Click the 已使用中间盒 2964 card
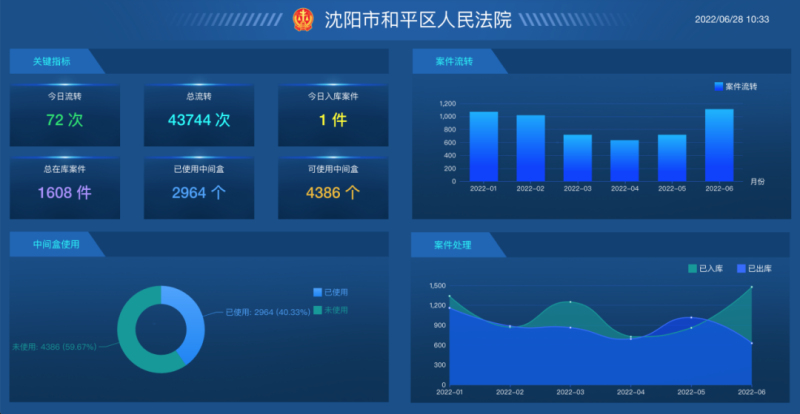 coord(199,187)
